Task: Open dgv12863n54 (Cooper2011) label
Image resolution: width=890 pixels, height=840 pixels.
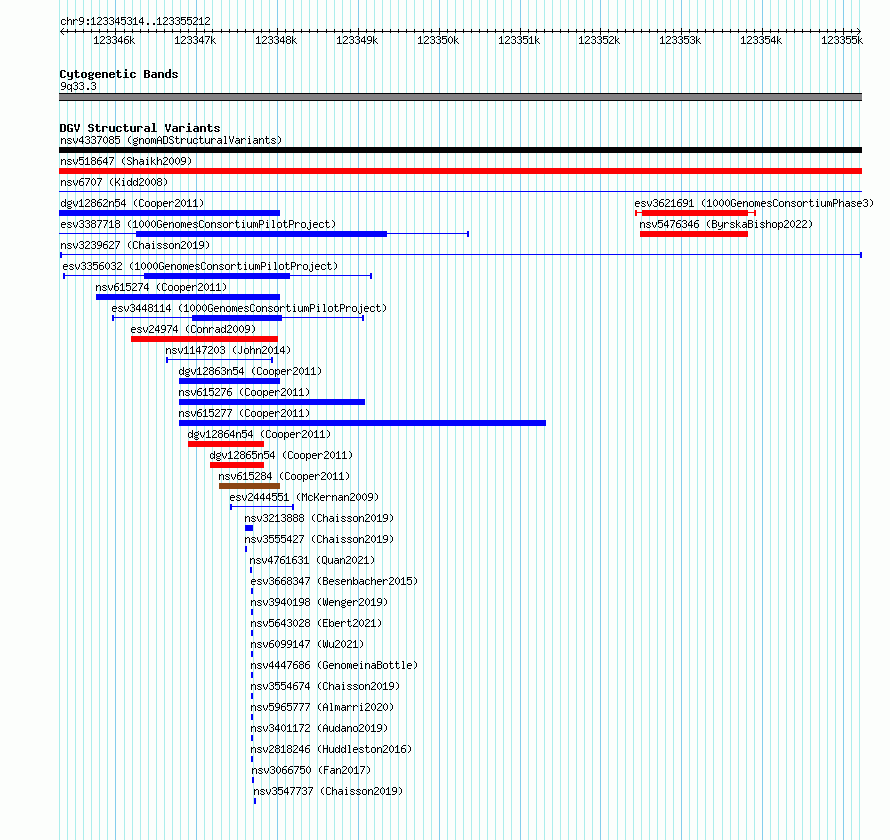Action: tap(250, 371)
